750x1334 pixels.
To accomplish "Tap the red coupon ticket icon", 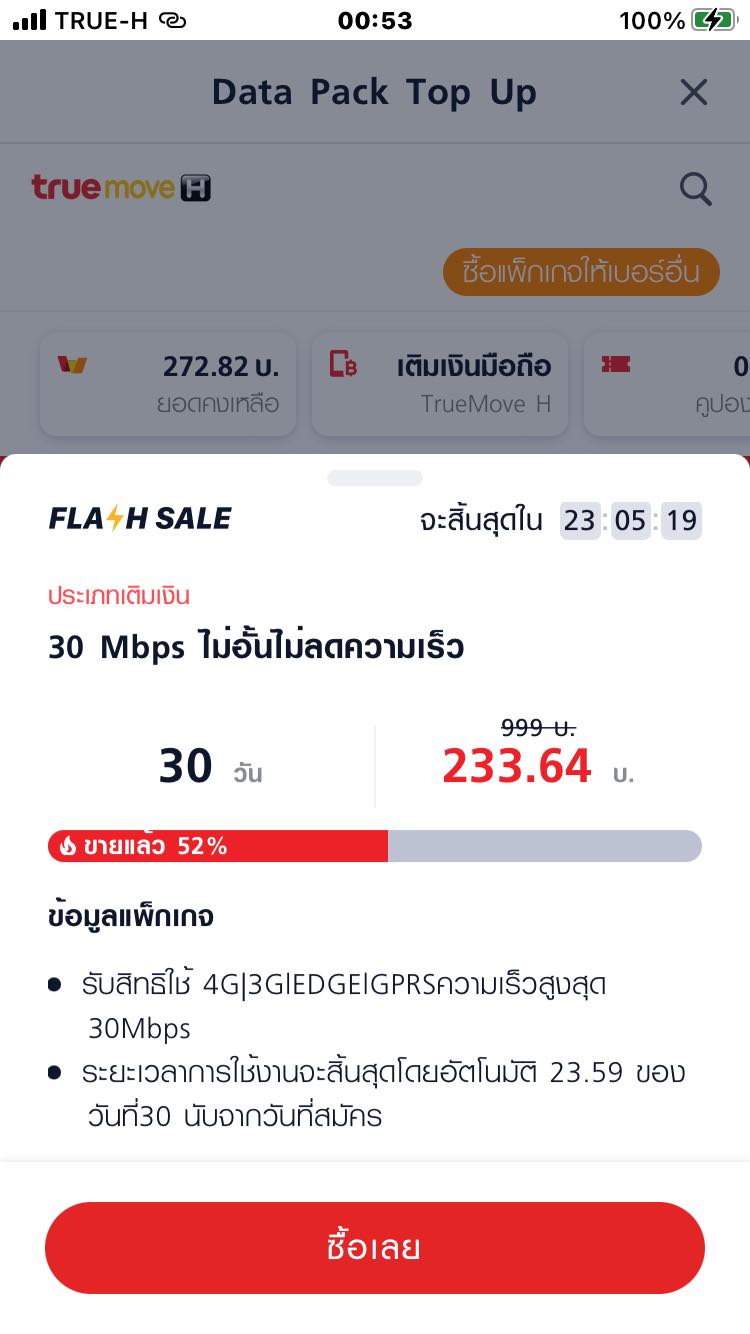I will (x=616, y=365).
